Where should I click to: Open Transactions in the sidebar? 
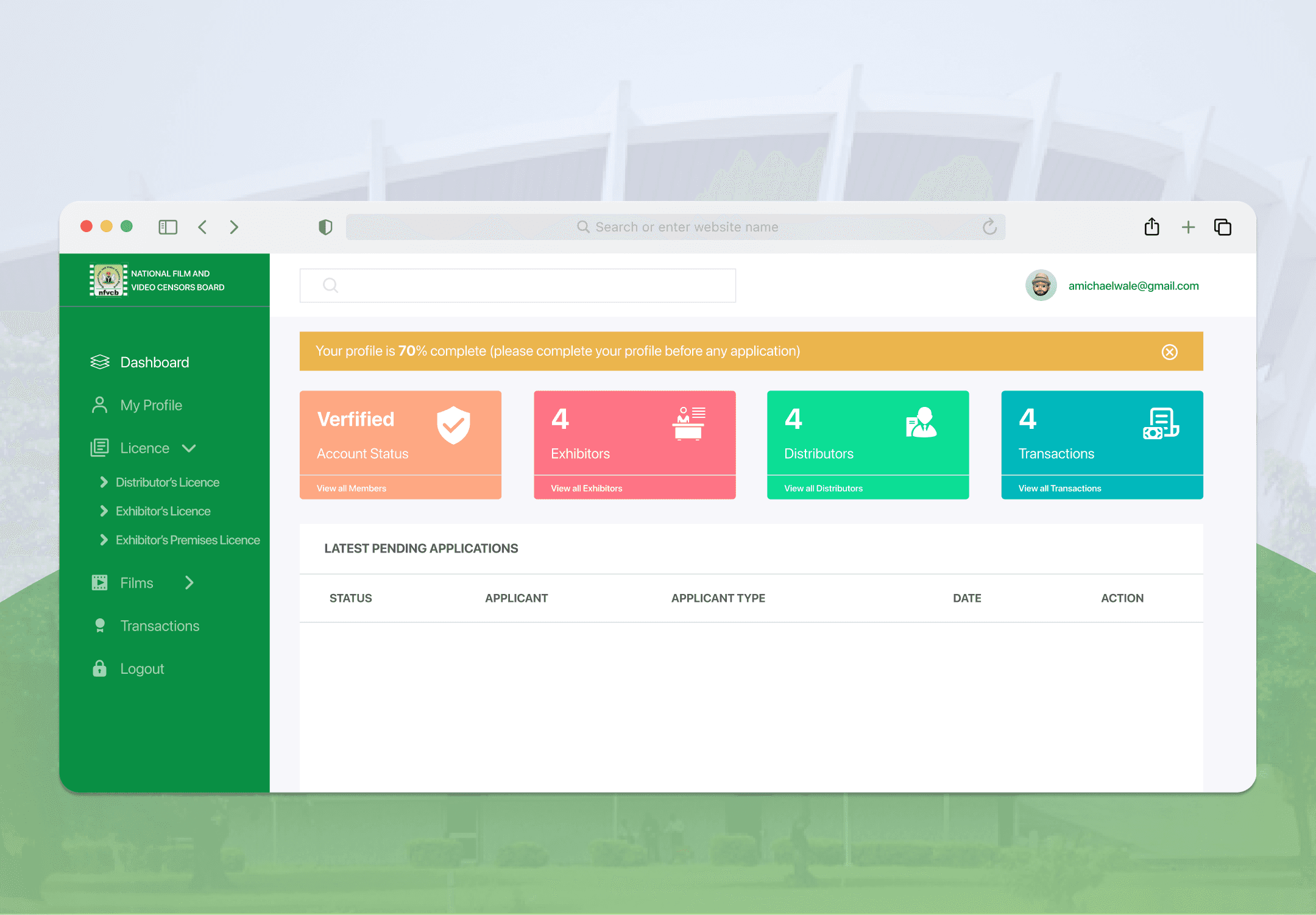pyautogui.click(x=160, y=626)
